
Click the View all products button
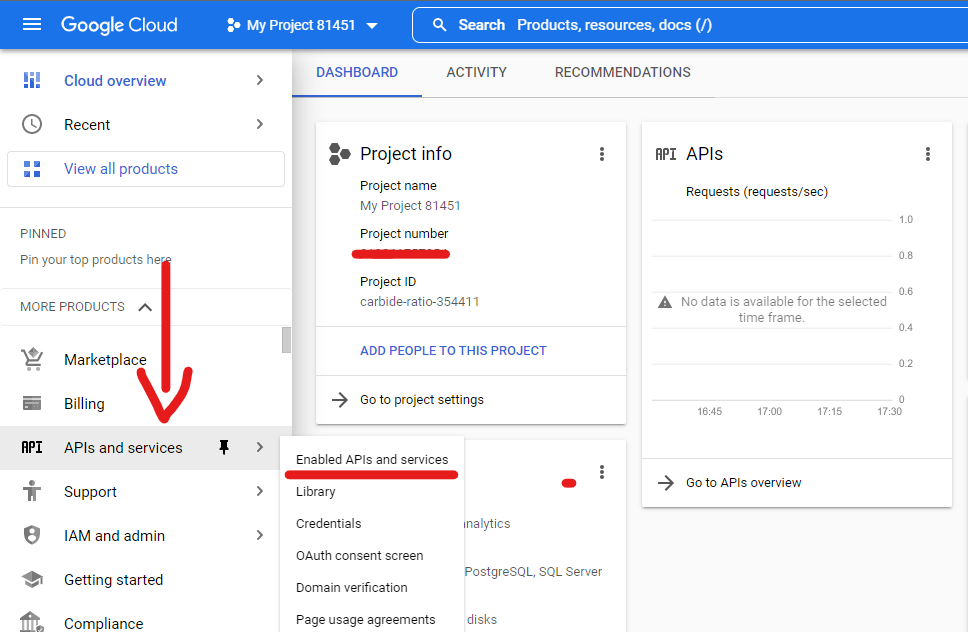coord(146,169)
